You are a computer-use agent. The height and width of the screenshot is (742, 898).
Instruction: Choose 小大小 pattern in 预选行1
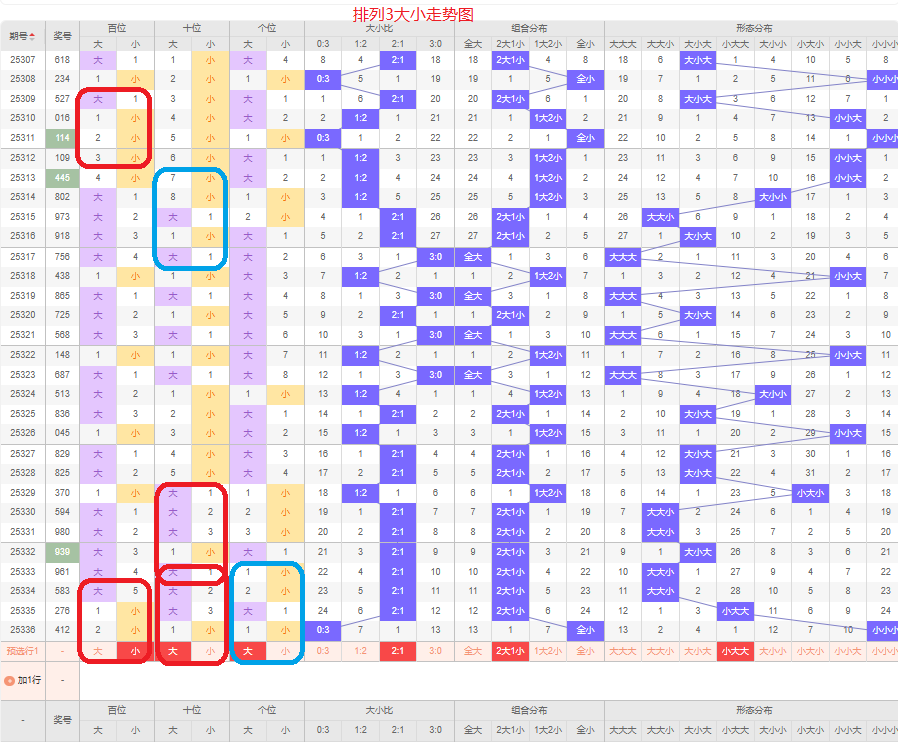[810, 651]
